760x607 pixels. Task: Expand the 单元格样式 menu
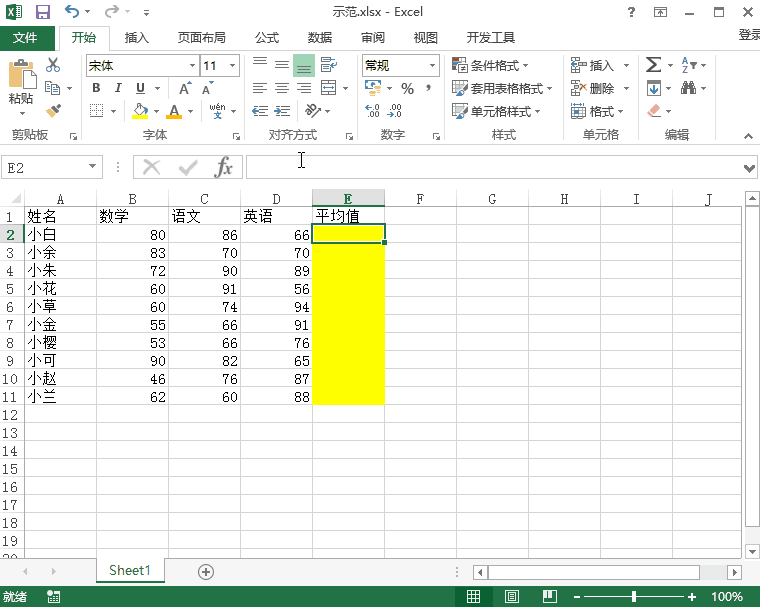[x=496, y=111]
